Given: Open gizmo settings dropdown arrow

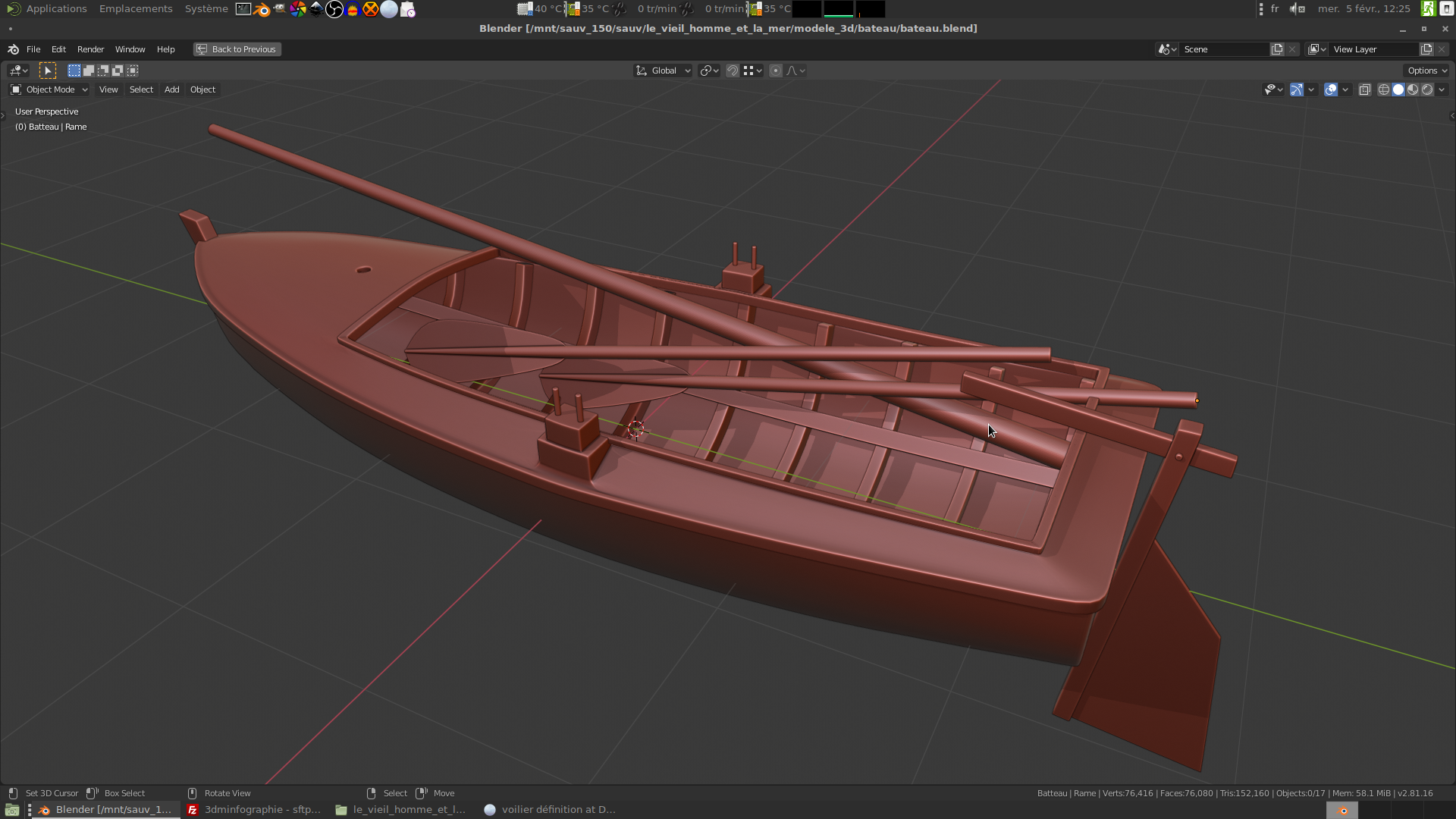Looking at the screenshot, I should pyautogui.click(x=1311, y=89).
